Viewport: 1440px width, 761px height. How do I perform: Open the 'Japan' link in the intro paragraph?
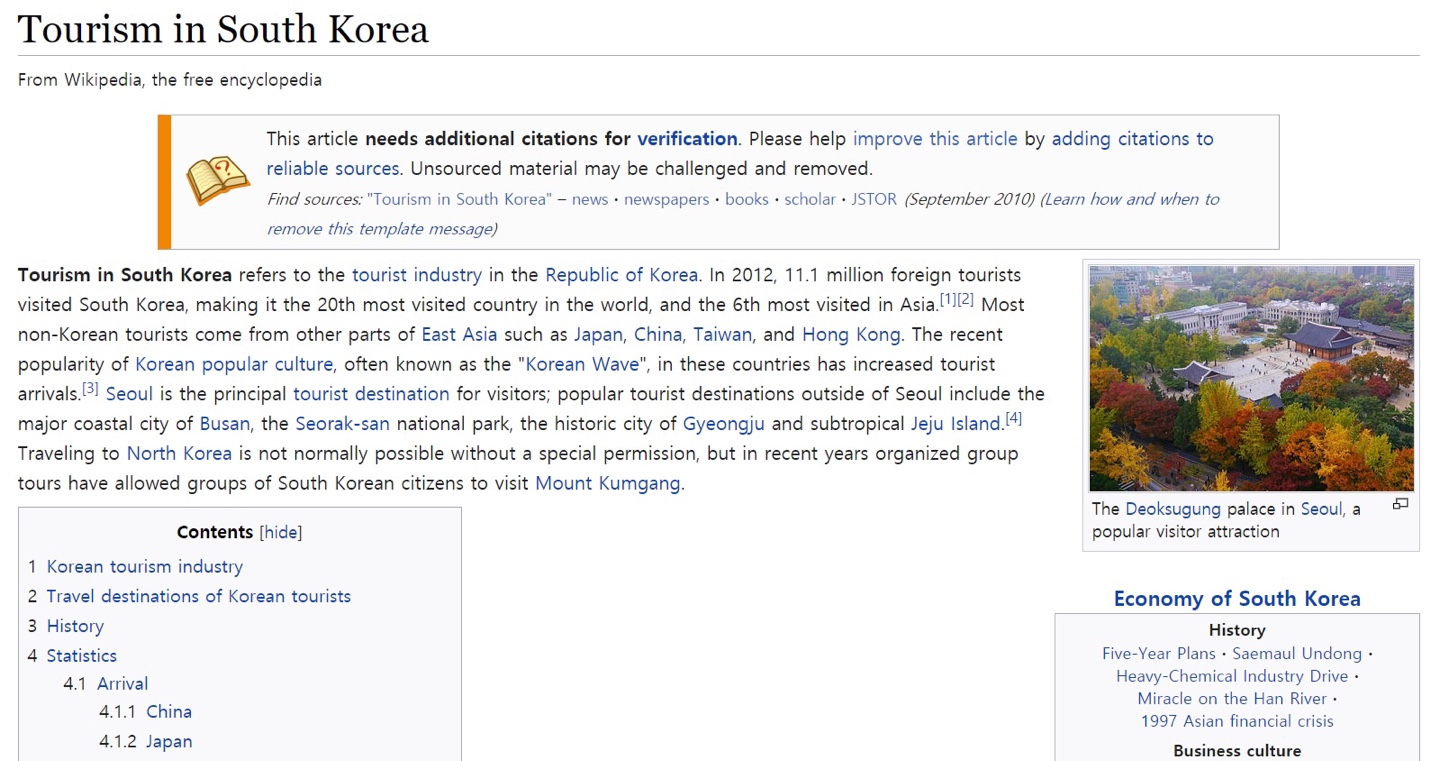598,334
